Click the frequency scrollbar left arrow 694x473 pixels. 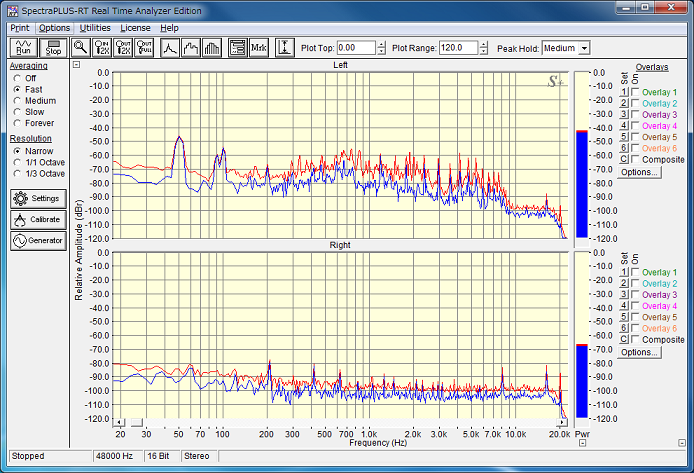(119, 422)
